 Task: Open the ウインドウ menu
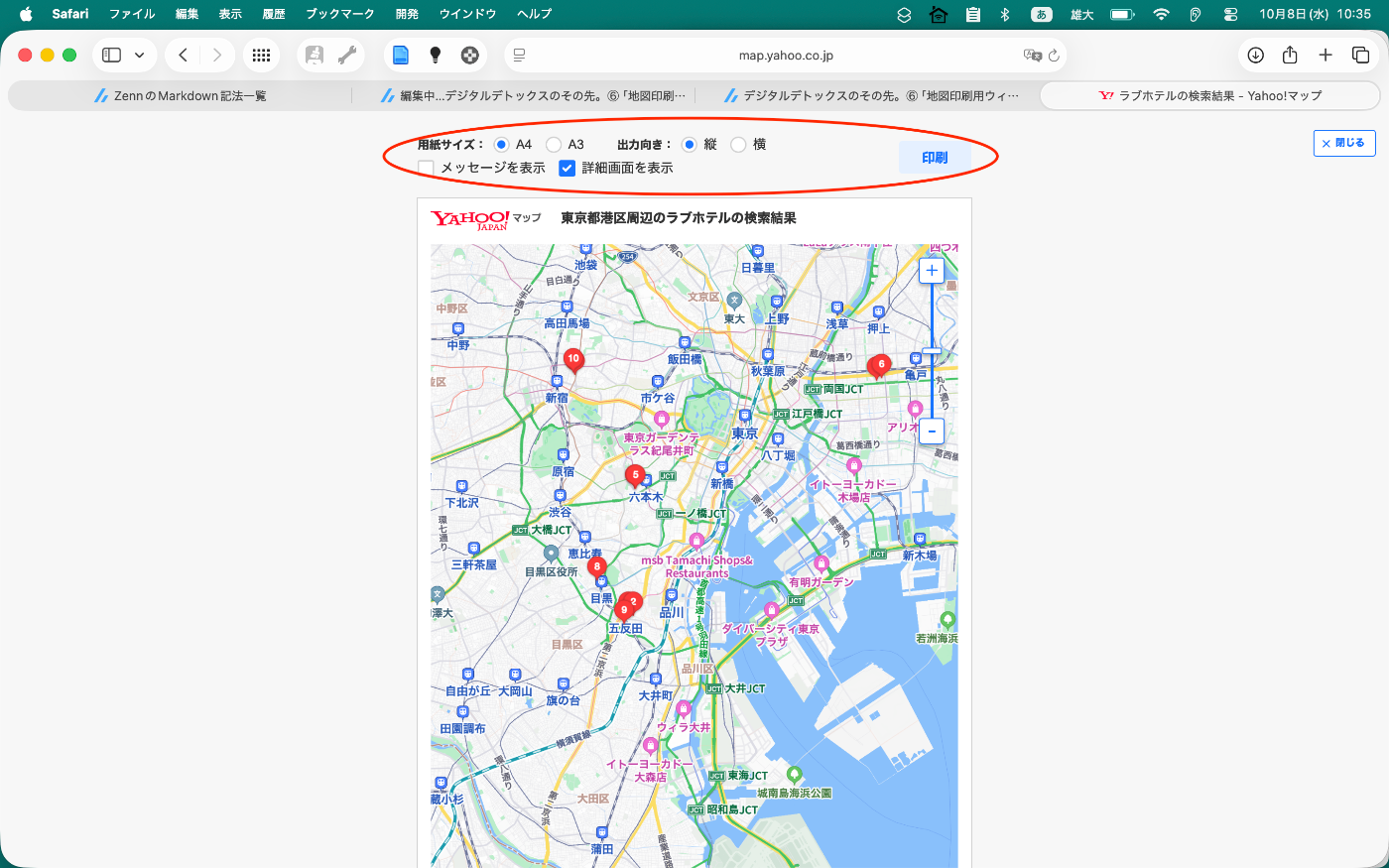467,14
